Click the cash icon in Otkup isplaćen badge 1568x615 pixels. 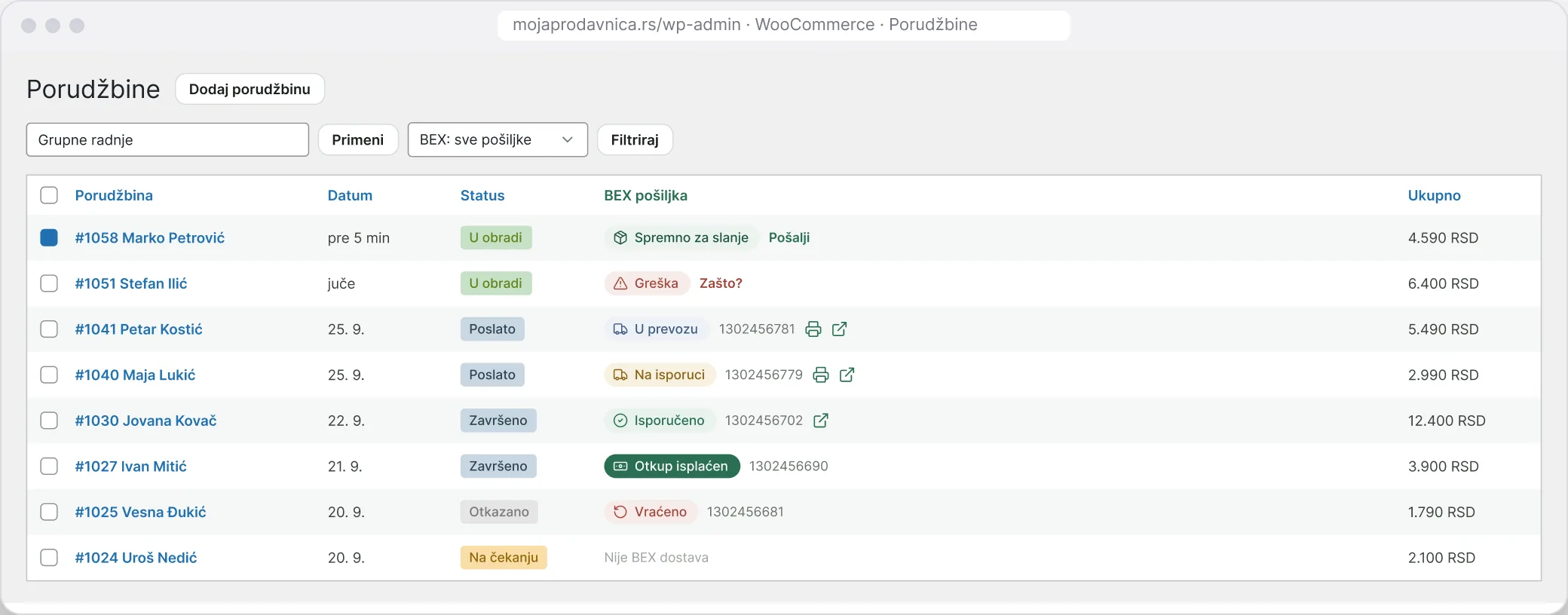[620, 467]
